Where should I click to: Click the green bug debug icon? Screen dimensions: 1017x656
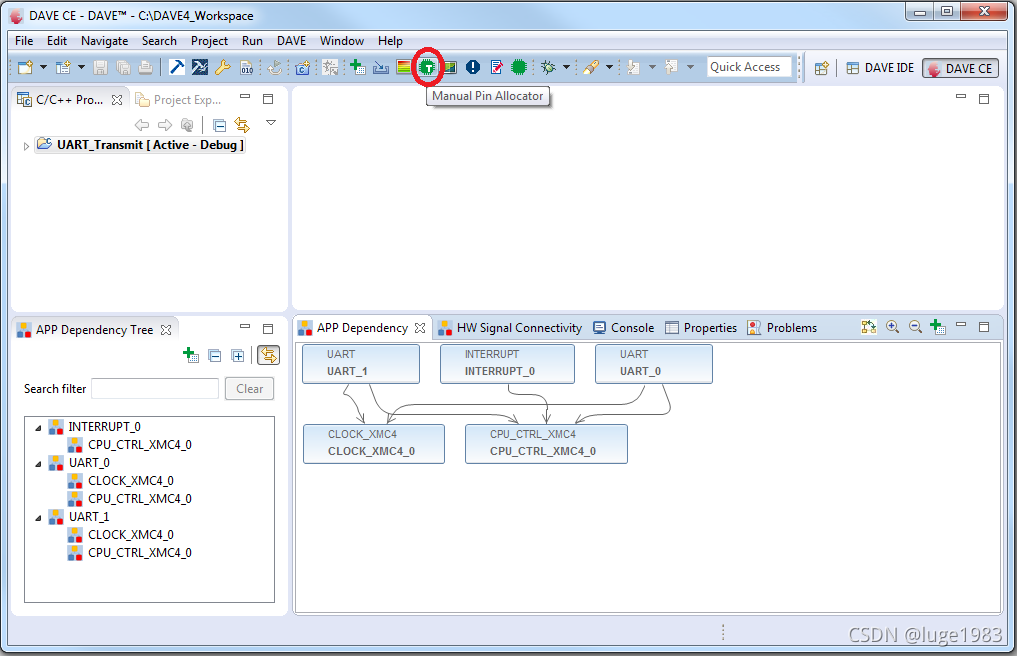pos(549,67)
